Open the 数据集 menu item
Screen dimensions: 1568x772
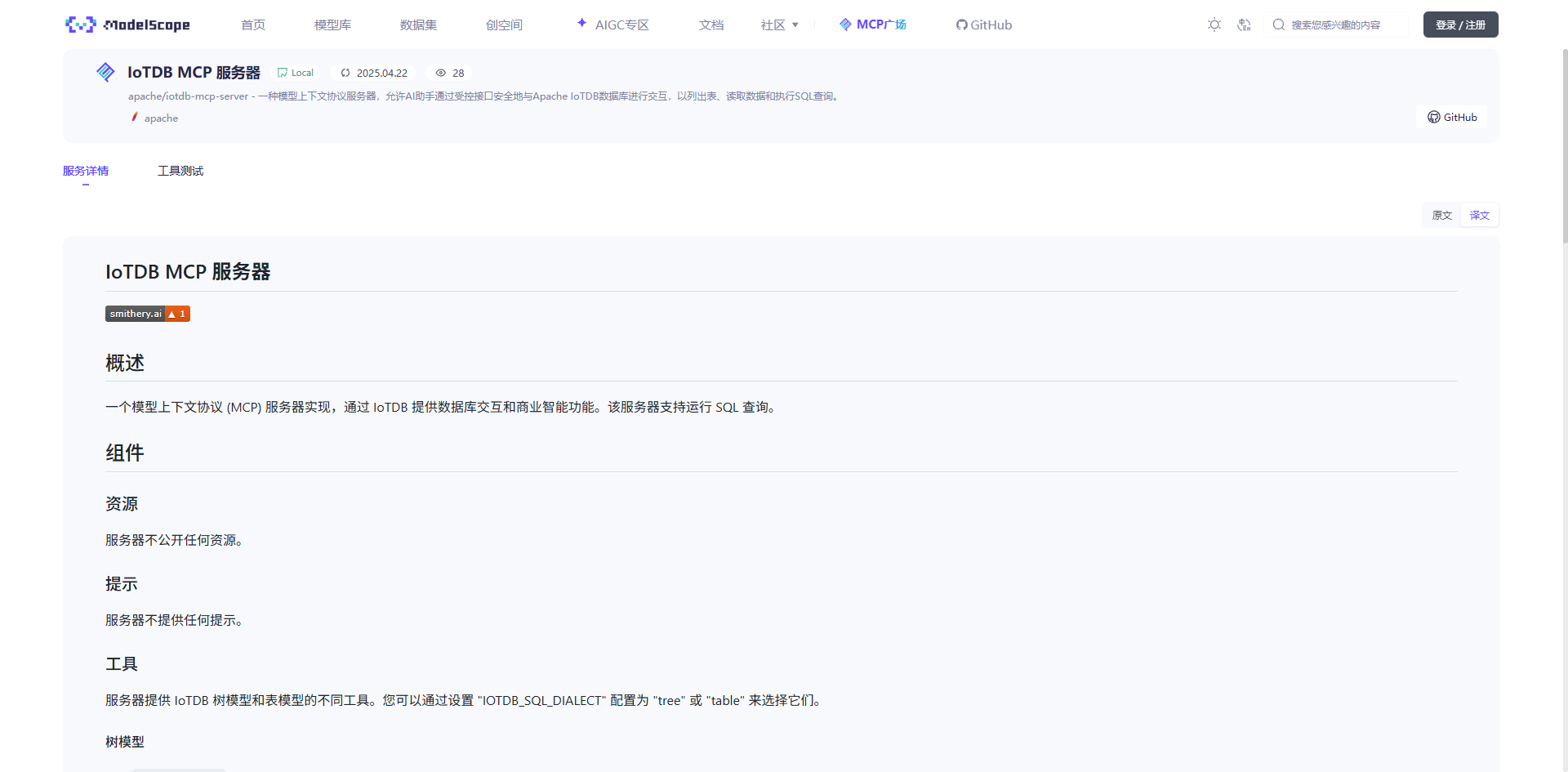click(418, 25)
